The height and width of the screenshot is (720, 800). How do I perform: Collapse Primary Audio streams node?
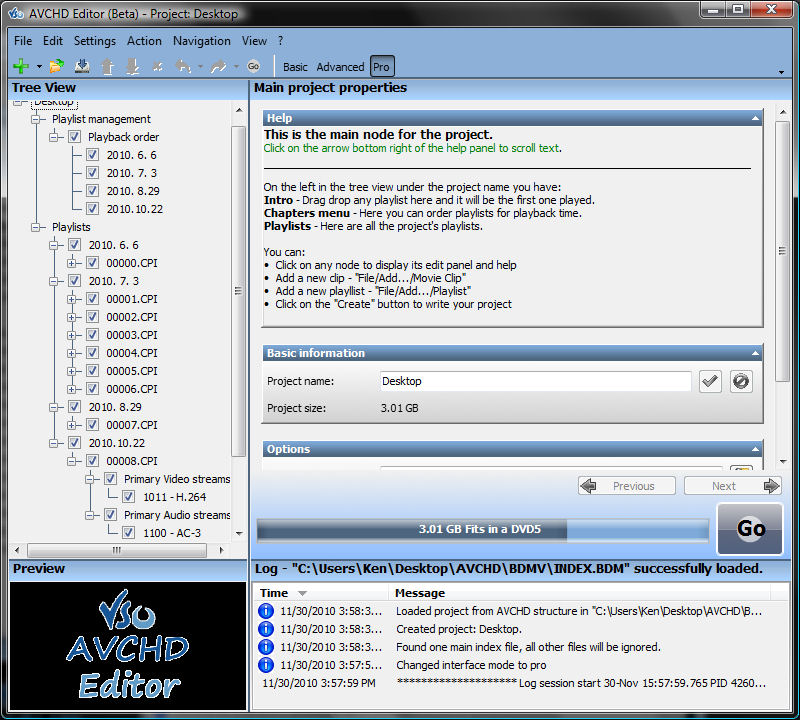(90, 515)
